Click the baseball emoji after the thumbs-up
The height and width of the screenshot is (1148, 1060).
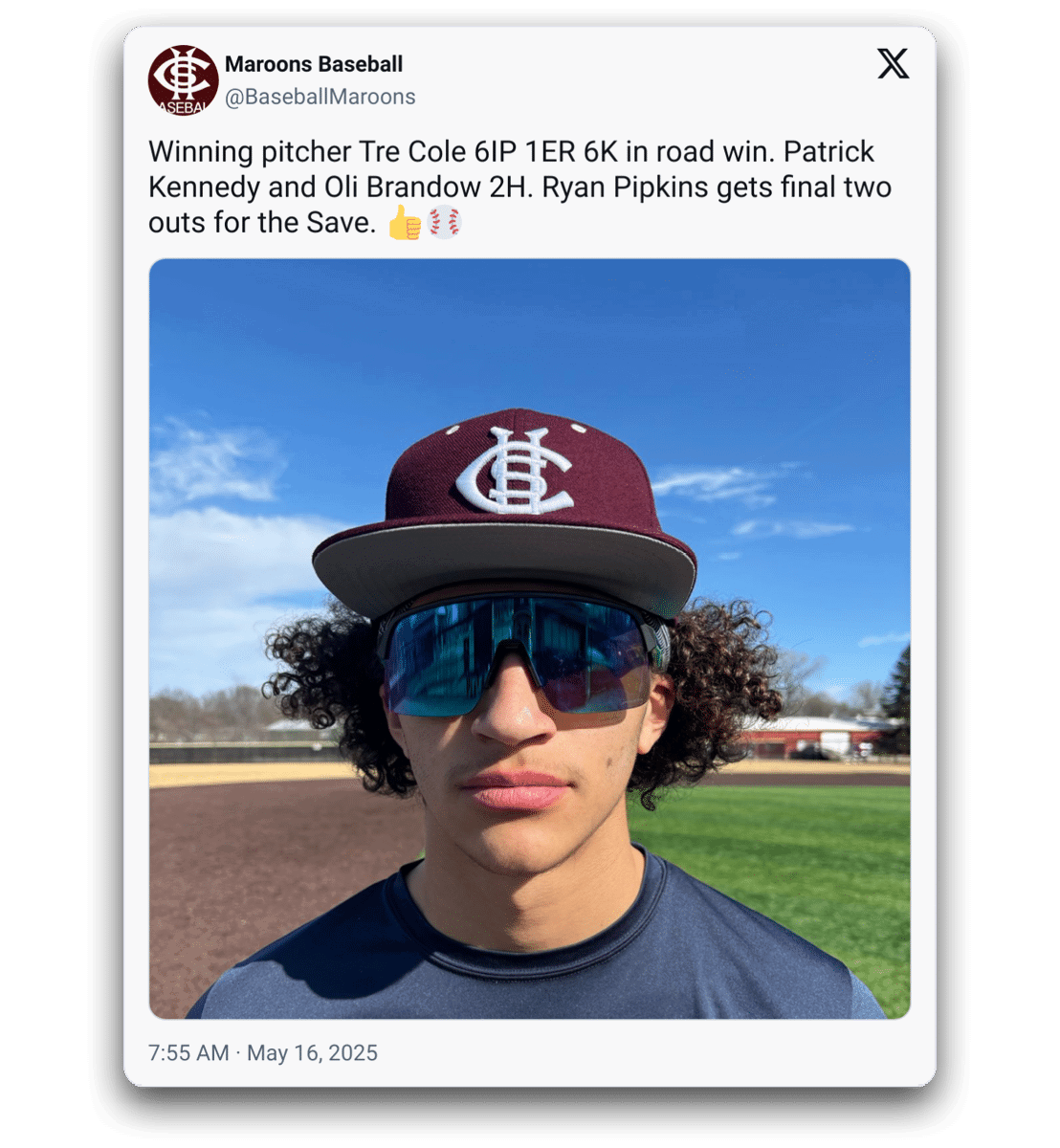click(444, 223)
